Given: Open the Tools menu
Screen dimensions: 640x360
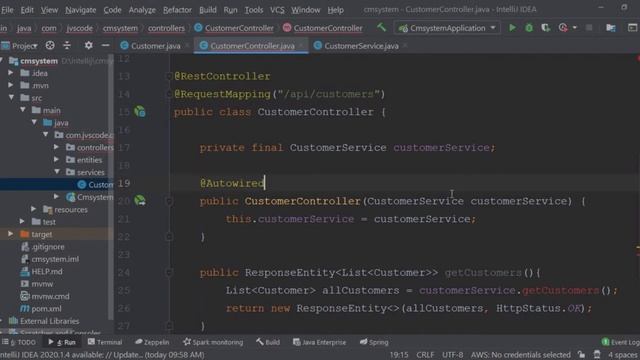Looking at the screenshot, I should click(253, 9).
